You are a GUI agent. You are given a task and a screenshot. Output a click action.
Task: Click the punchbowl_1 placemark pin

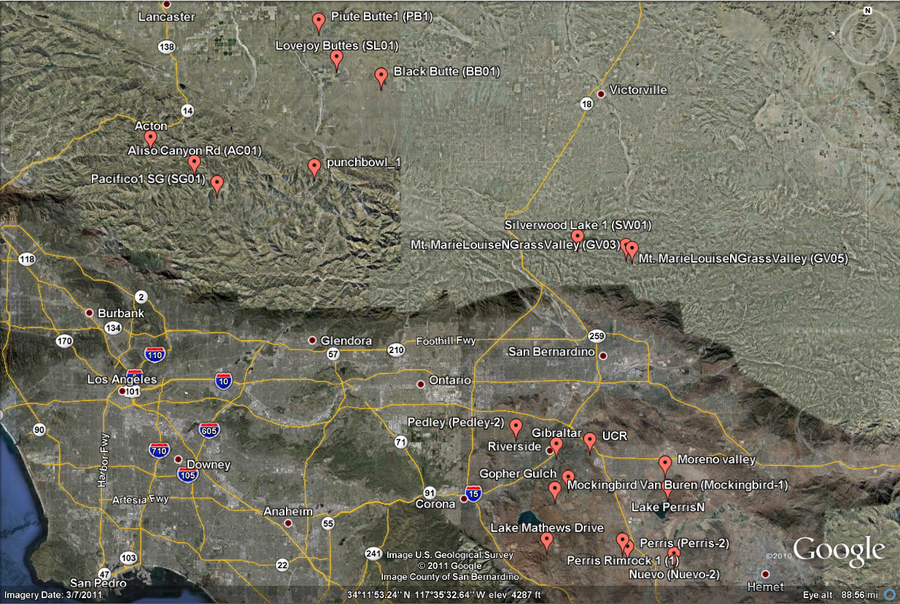click(314, 167)
